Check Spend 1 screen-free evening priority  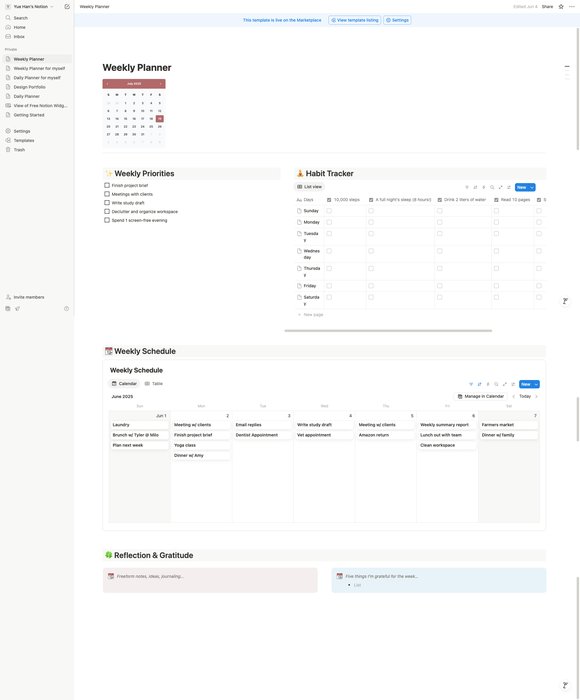pos(107,220)
